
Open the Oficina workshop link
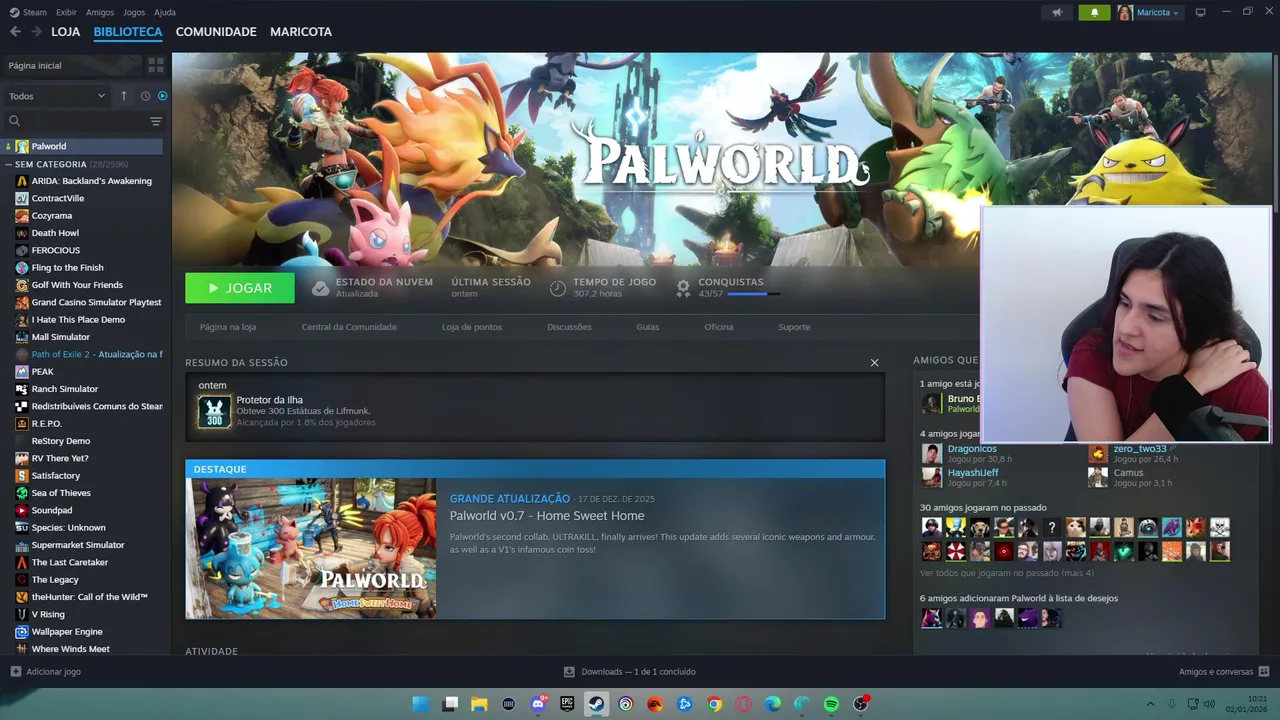tap(718, 327)
